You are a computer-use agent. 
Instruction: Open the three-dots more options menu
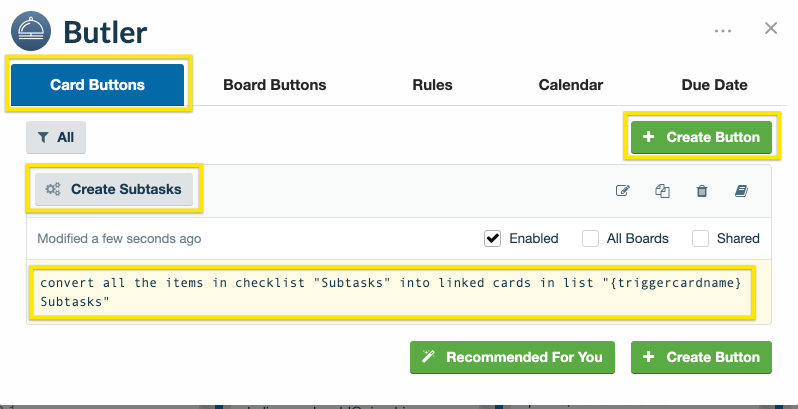[723, 31]
